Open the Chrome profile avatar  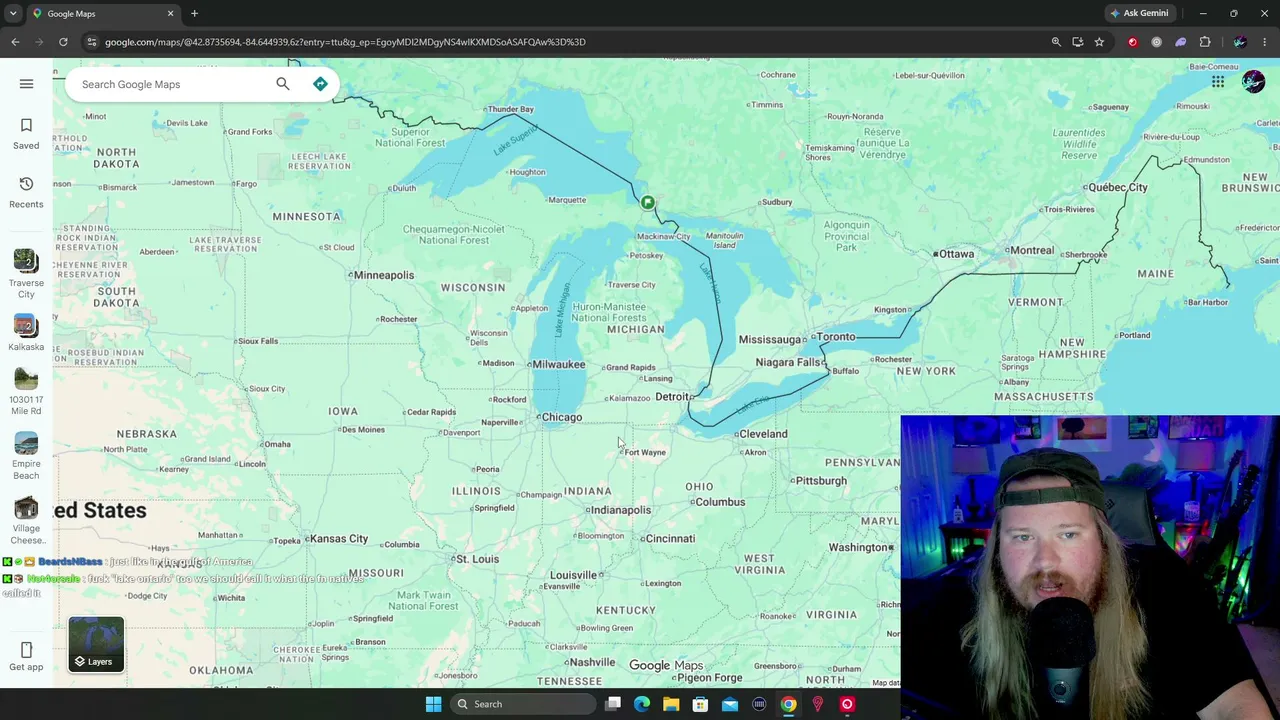pyautogui.click(x=1240, y=42)
